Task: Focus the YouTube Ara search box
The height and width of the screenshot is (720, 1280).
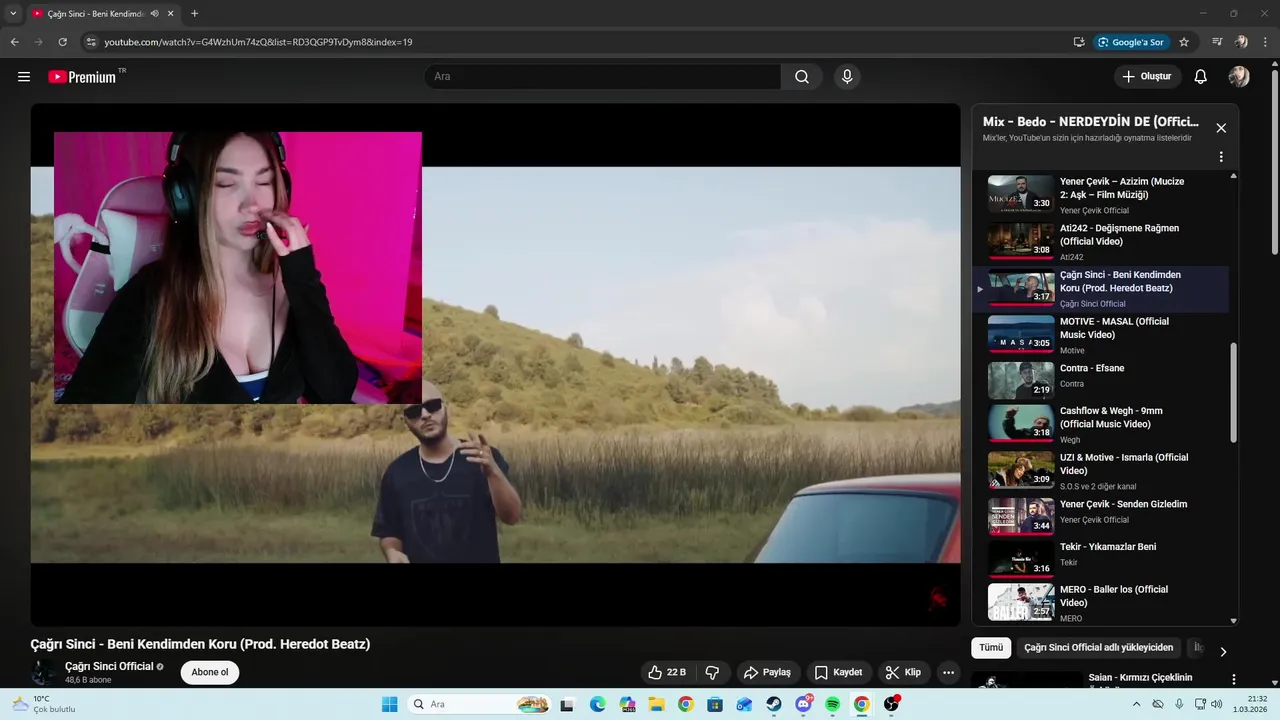Action: (x=602, y=77)
